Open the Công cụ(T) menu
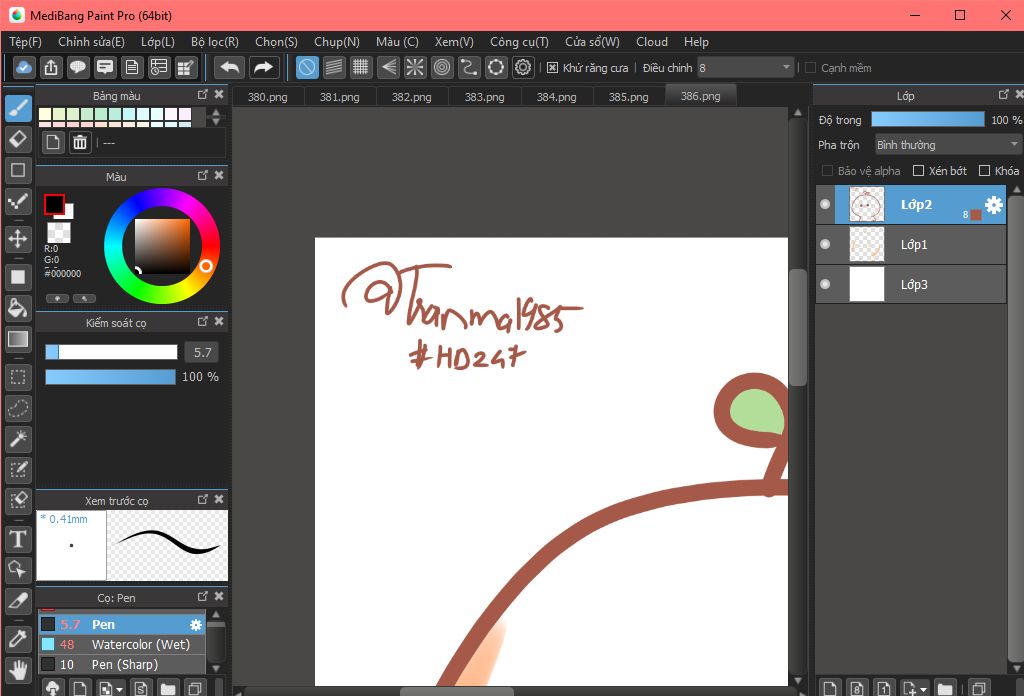The image size is (1024, 696). (x=519, y=42)
